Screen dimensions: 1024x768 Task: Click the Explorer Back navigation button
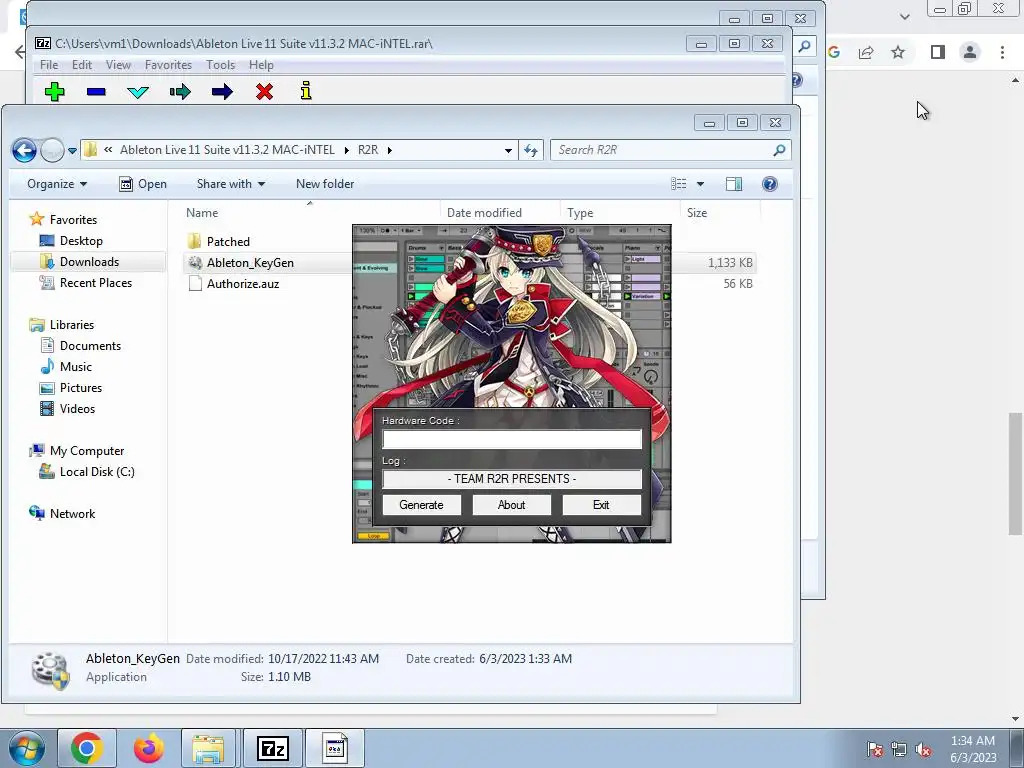point(24,151)
